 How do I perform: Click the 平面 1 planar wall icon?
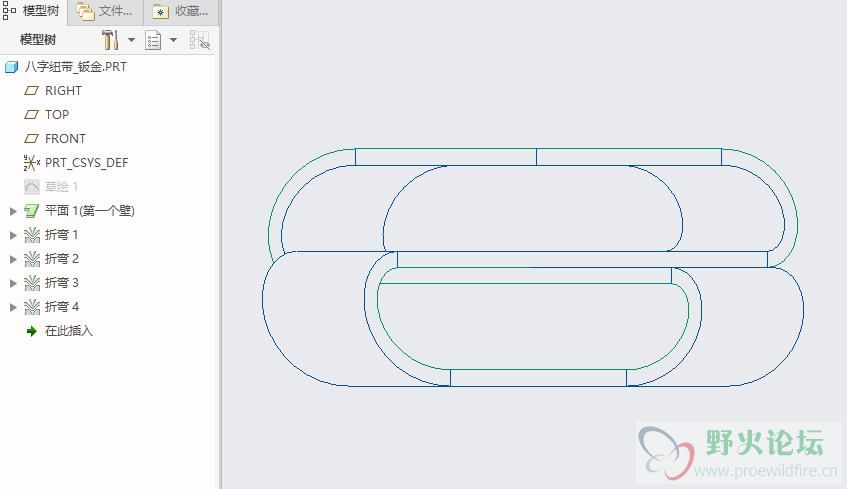[x=32, y=211]
